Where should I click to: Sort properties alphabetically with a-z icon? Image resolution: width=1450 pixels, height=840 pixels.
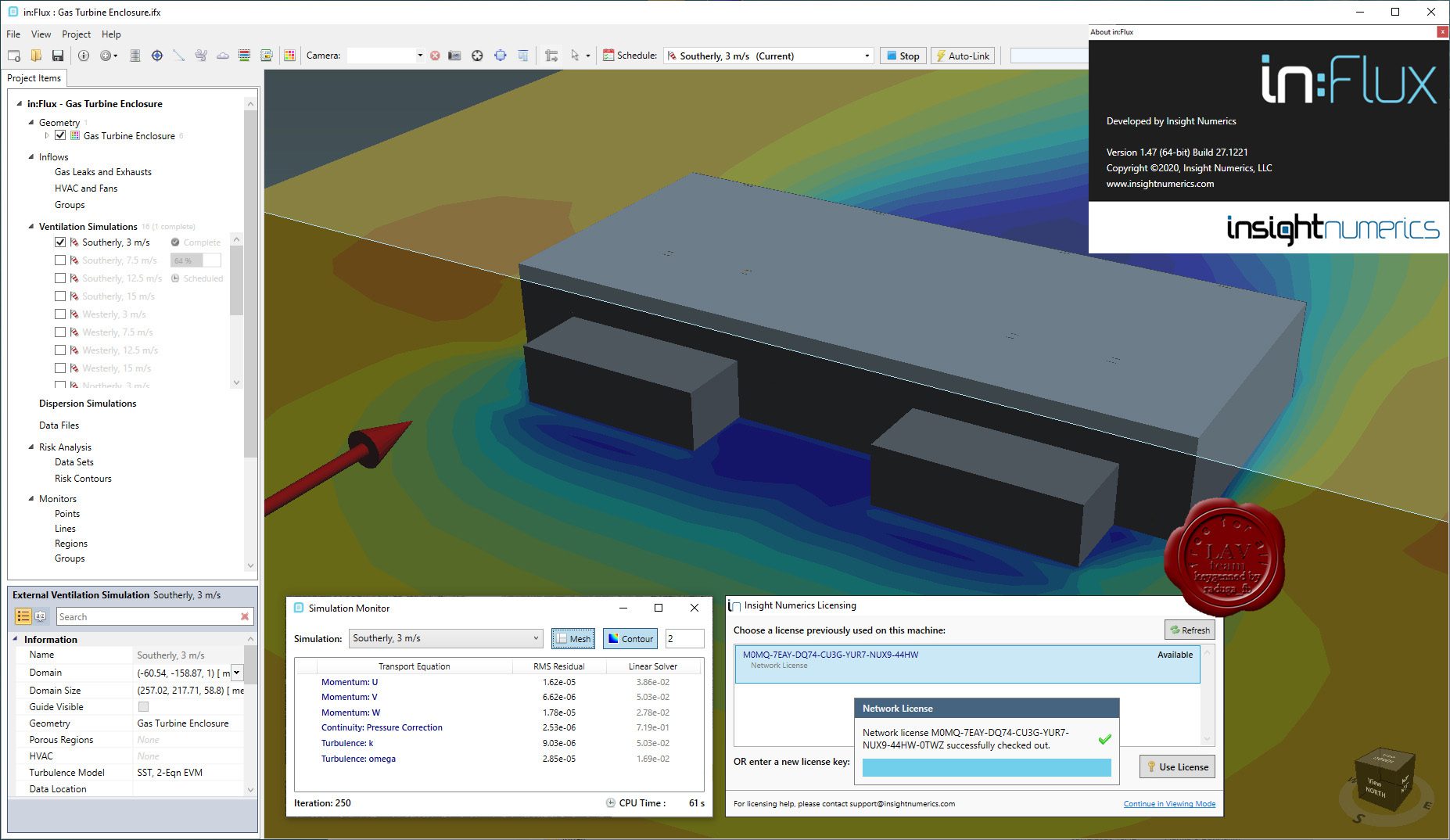tap(41, 616)
